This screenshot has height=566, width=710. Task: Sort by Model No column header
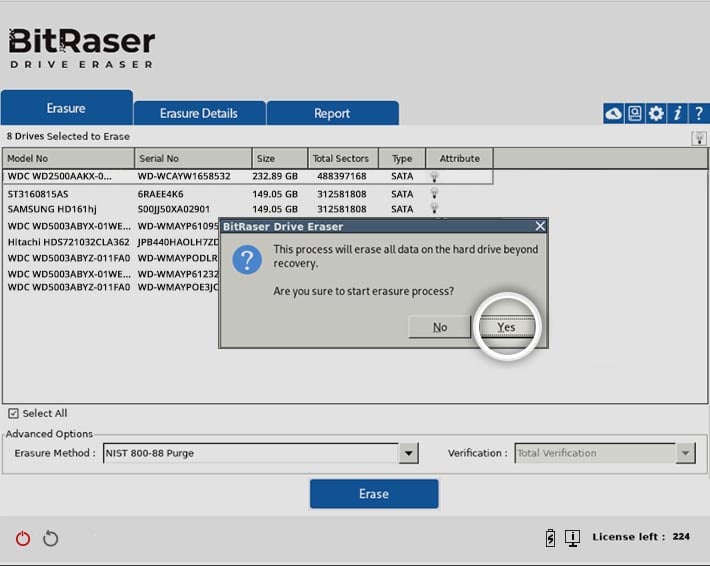[68, 158]
